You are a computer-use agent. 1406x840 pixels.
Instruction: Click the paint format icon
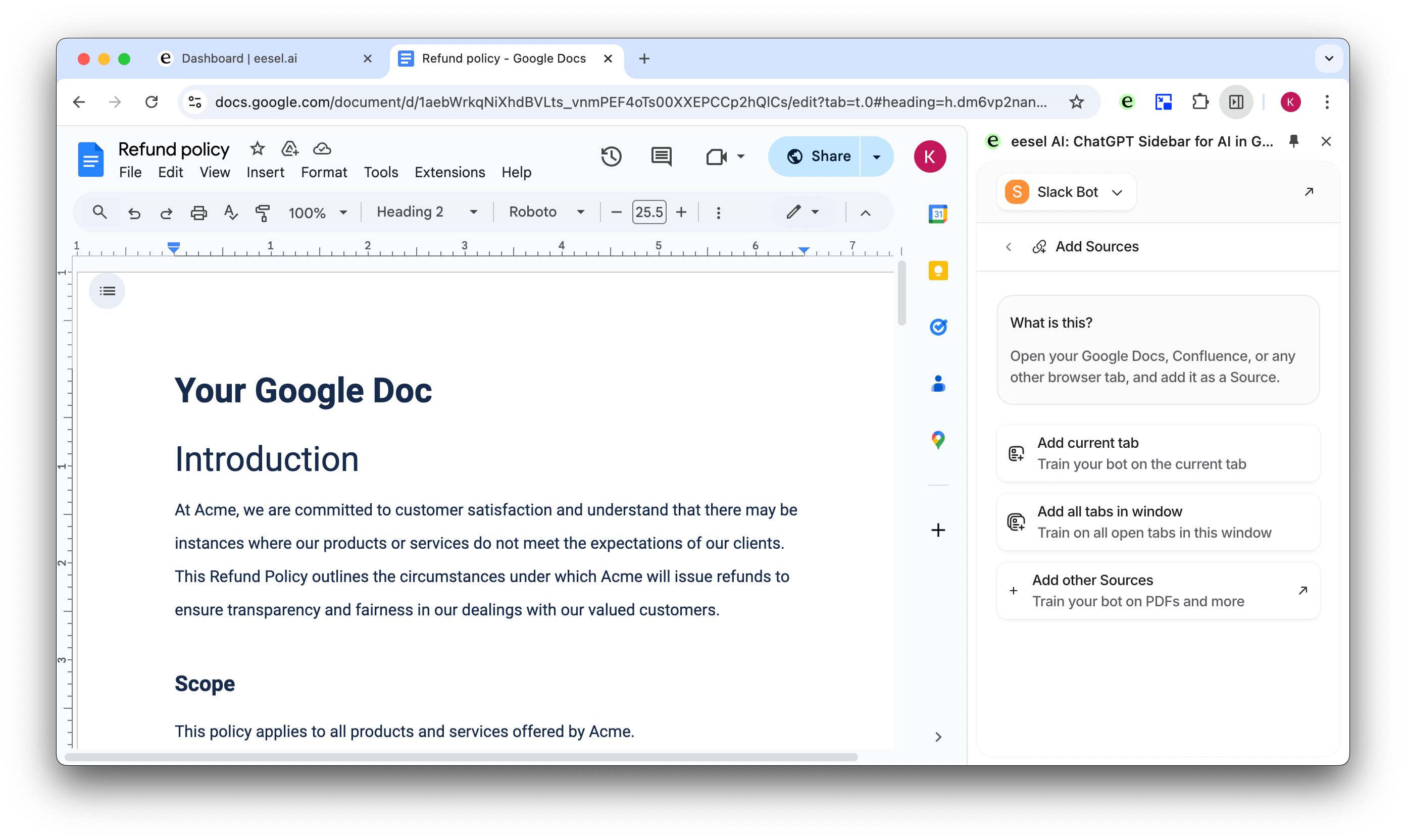(x=262, y=212)
